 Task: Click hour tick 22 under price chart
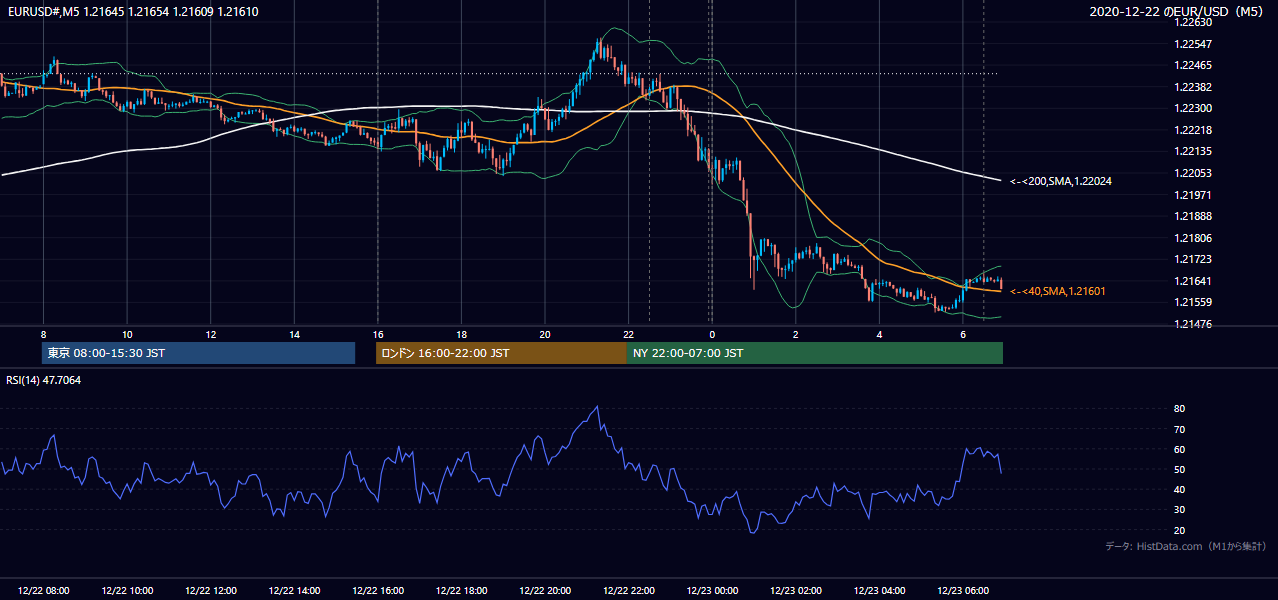click(629, 334)
